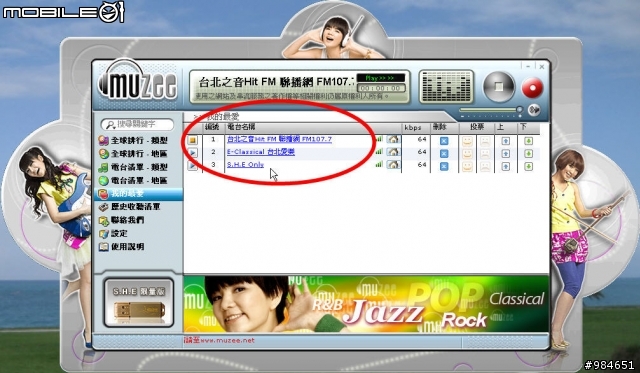Move E-Classical station down
The image size is (640, 373).
529,153
